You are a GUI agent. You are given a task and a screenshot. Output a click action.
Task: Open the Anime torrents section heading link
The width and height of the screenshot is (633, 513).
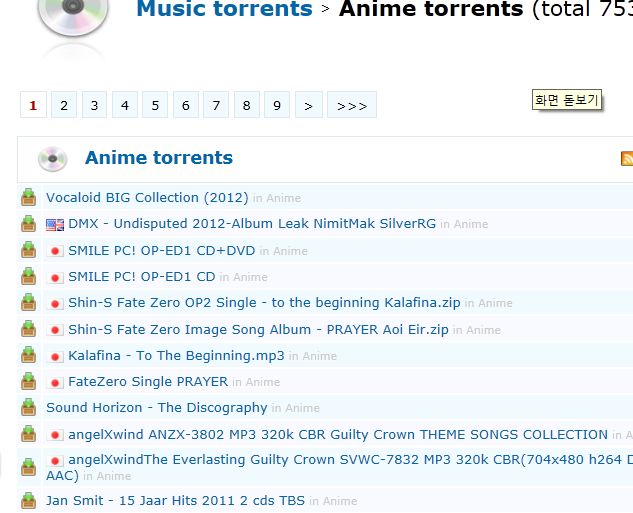coord(159,158)
